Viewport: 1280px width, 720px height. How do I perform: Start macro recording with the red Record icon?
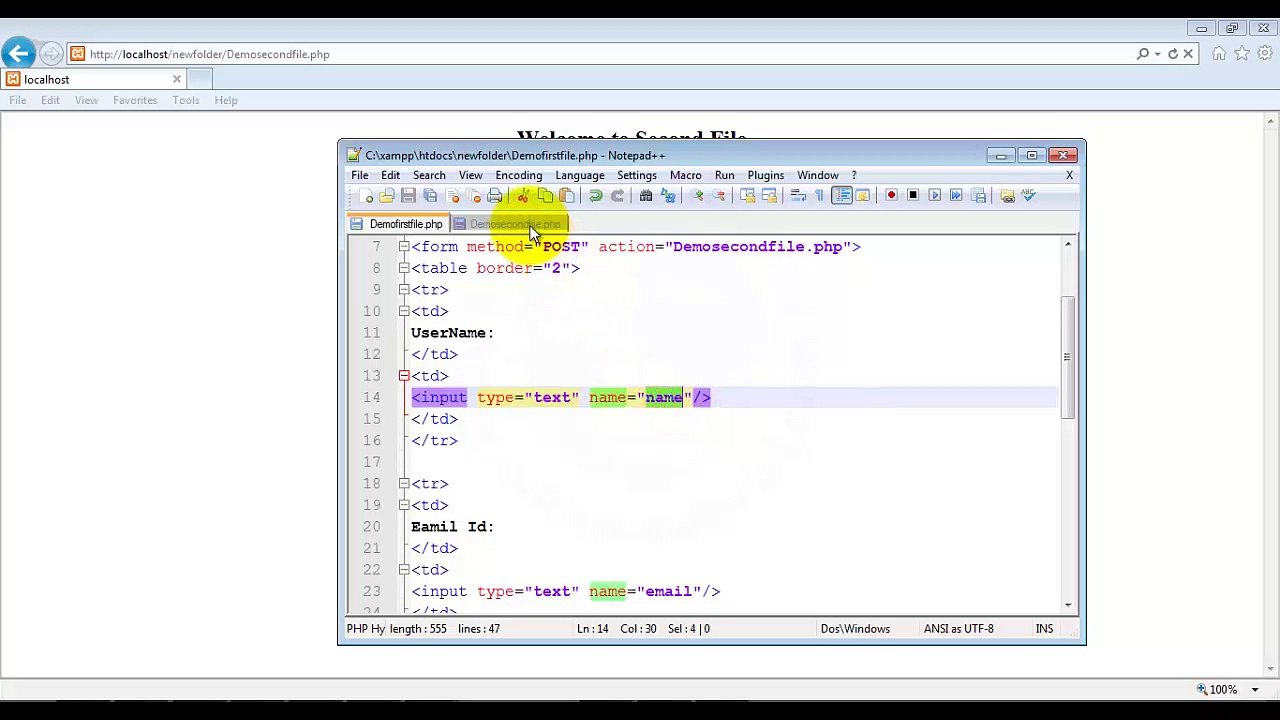coord(891,196)
